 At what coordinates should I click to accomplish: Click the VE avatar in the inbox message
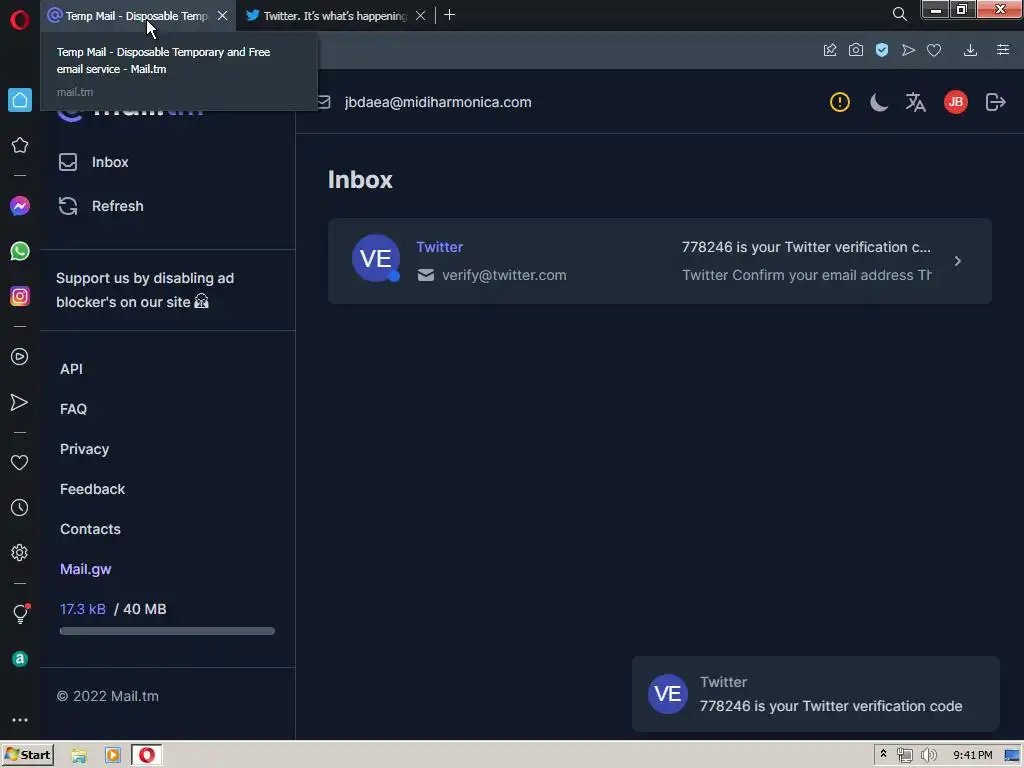tap(376, 259)
